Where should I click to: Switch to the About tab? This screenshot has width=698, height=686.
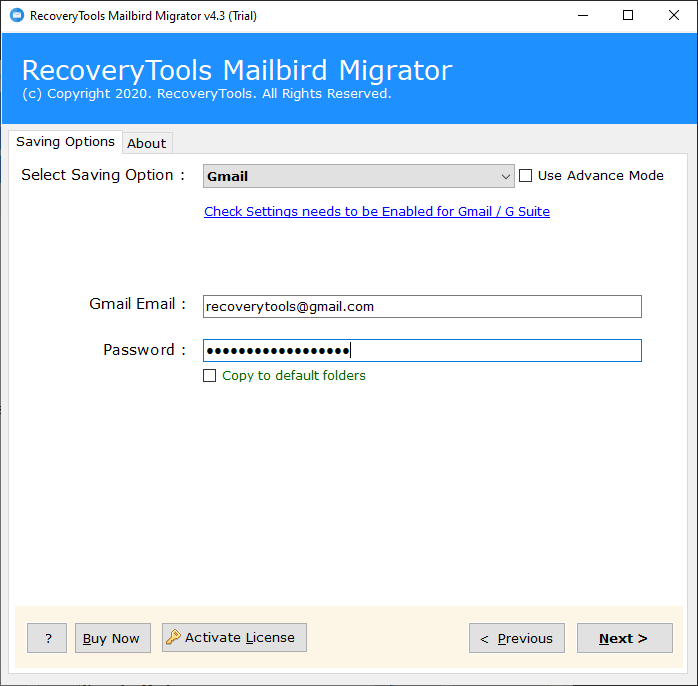pyautogui.click(x=147, y=143)
